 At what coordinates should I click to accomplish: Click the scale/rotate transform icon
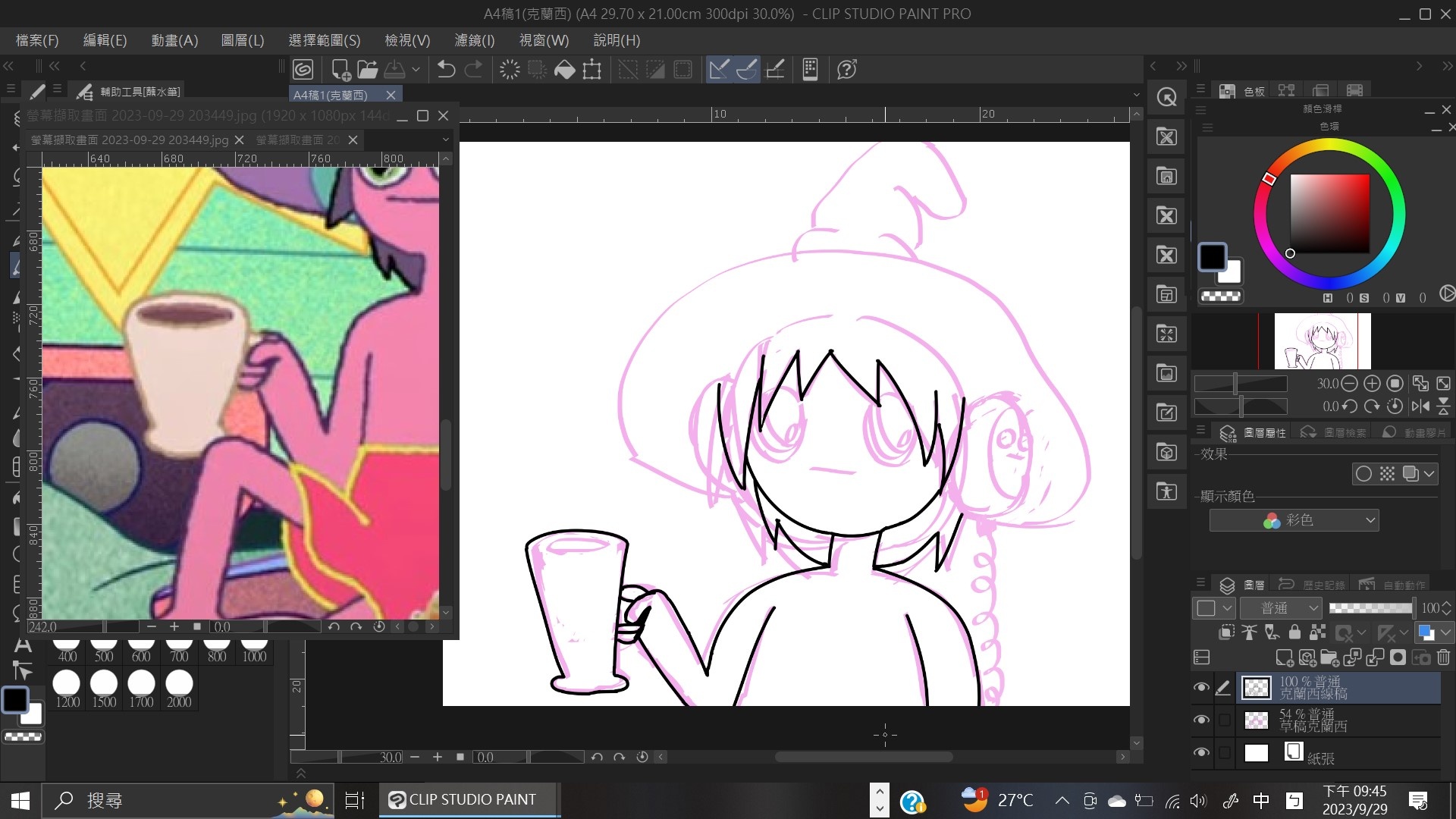tap(592, 70)
